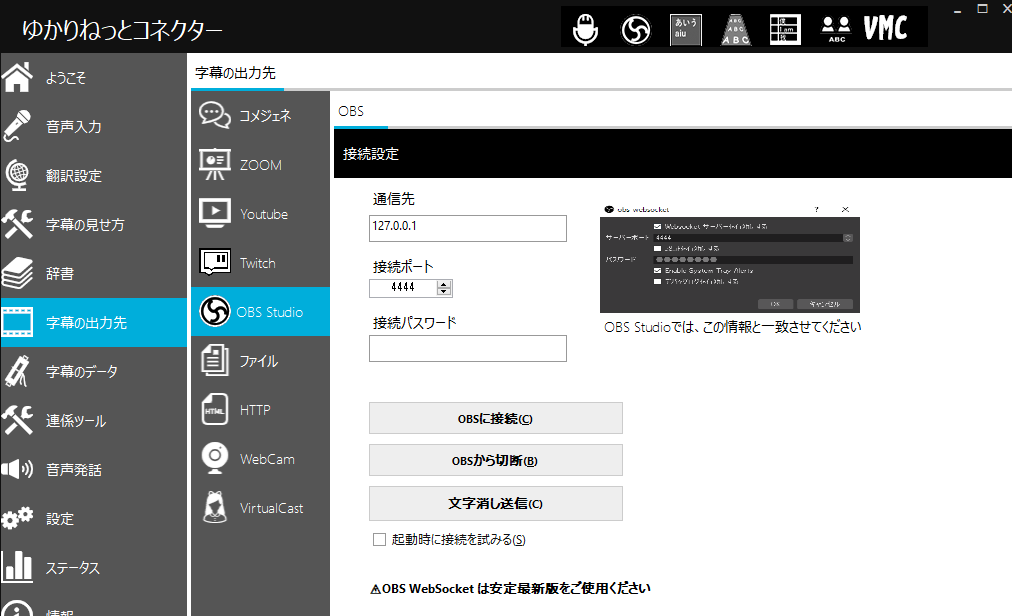Click the 字幕の出力先 tab header
The width and height of the screenshot is (1012, 616).
click(x=236, y=74)
